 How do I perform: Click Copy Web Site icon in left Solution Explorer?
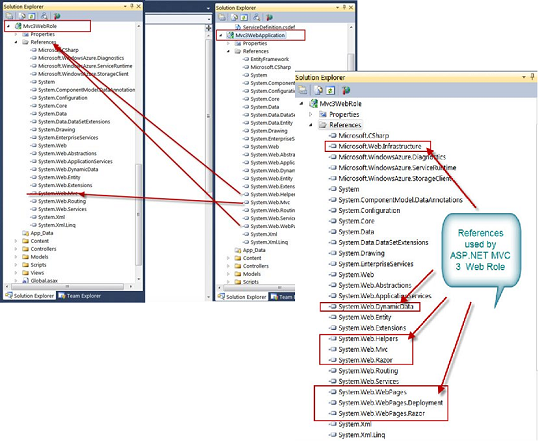pos(44,16)
